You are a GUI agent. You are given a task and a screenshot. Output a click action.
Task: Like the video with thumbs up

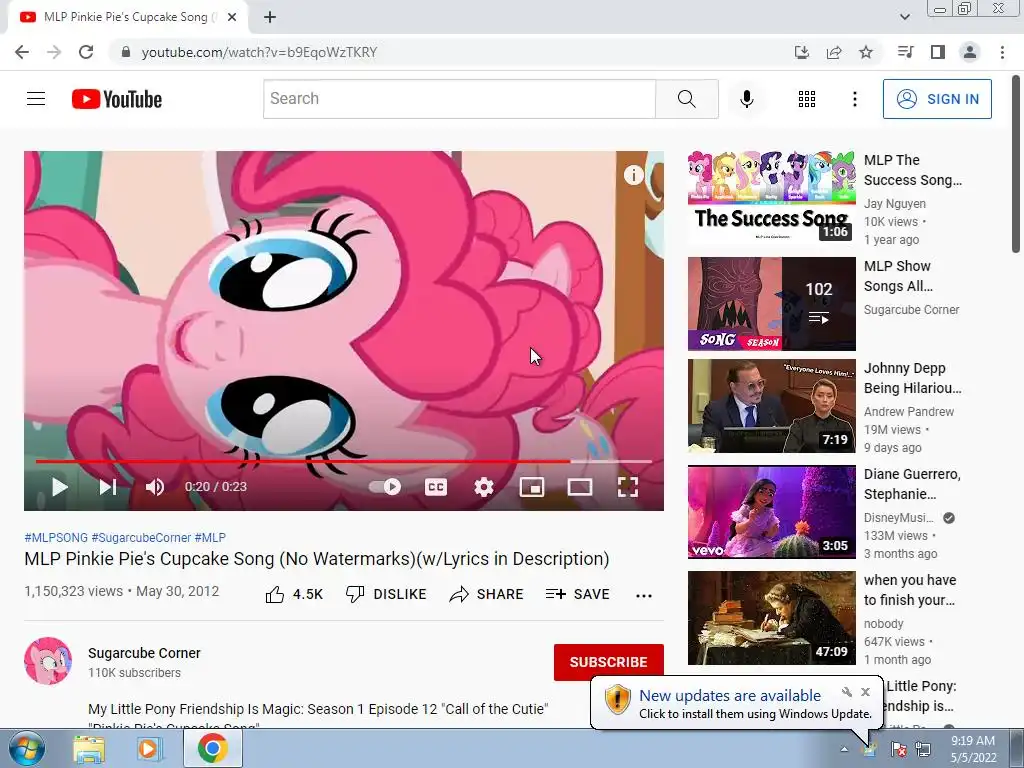(294, 594)
